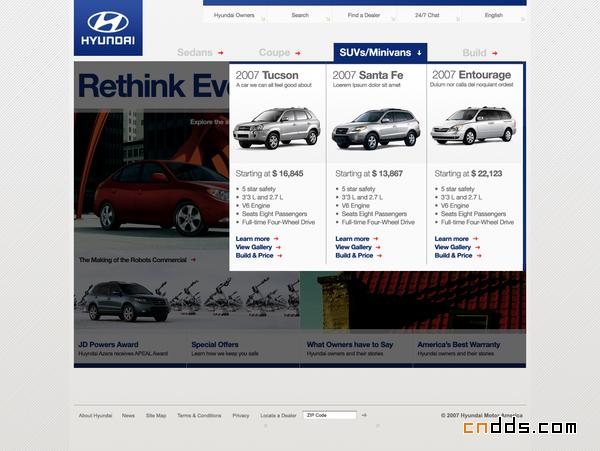The height and width of the screenshot is (451, 600).
Task: Submit ZIP code with arrow button
Action: pos(364,415)
